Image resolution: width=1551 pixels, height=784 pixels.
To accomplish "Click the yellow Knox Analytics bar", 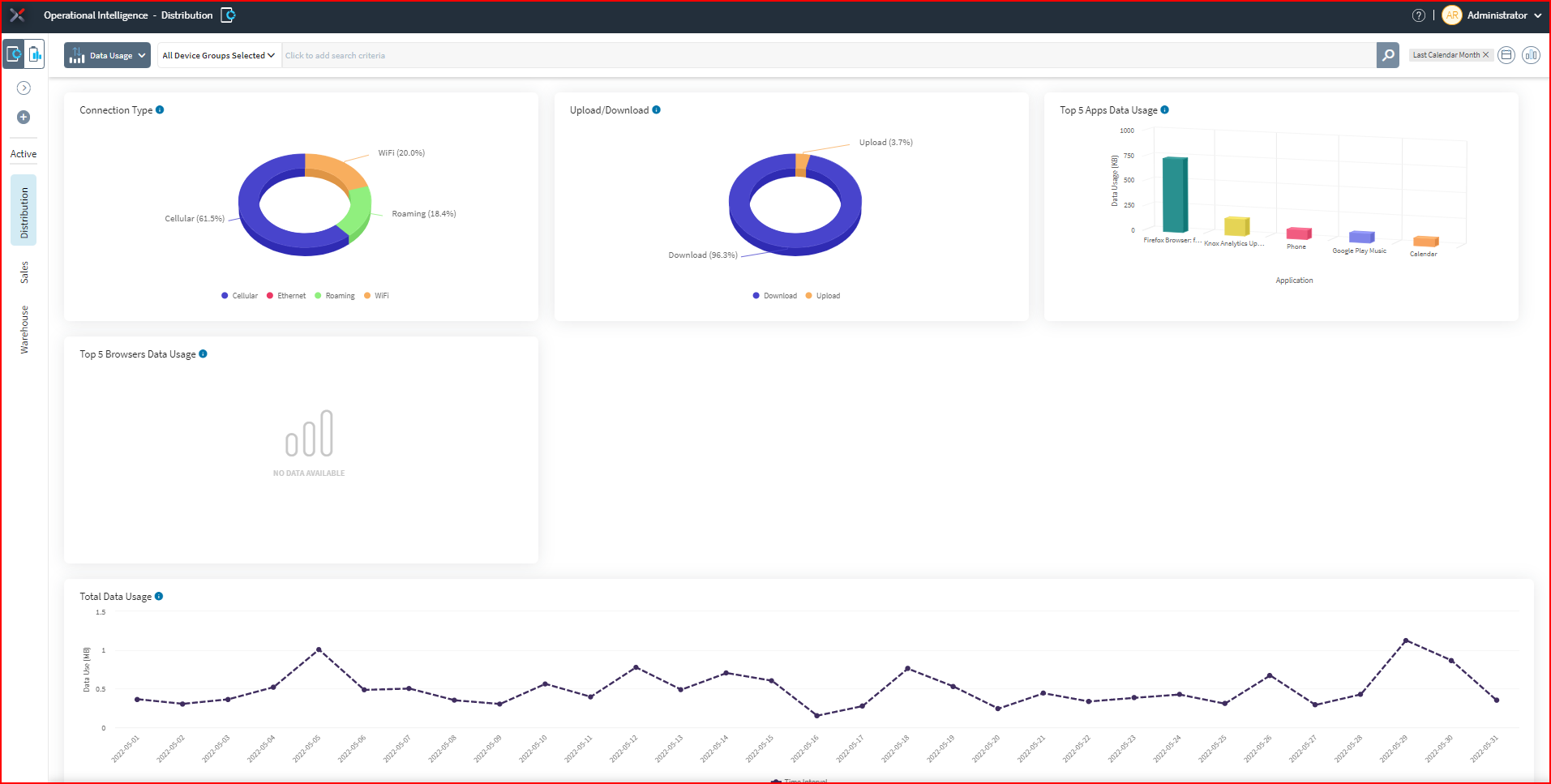I will click(x=1236, y=226).
